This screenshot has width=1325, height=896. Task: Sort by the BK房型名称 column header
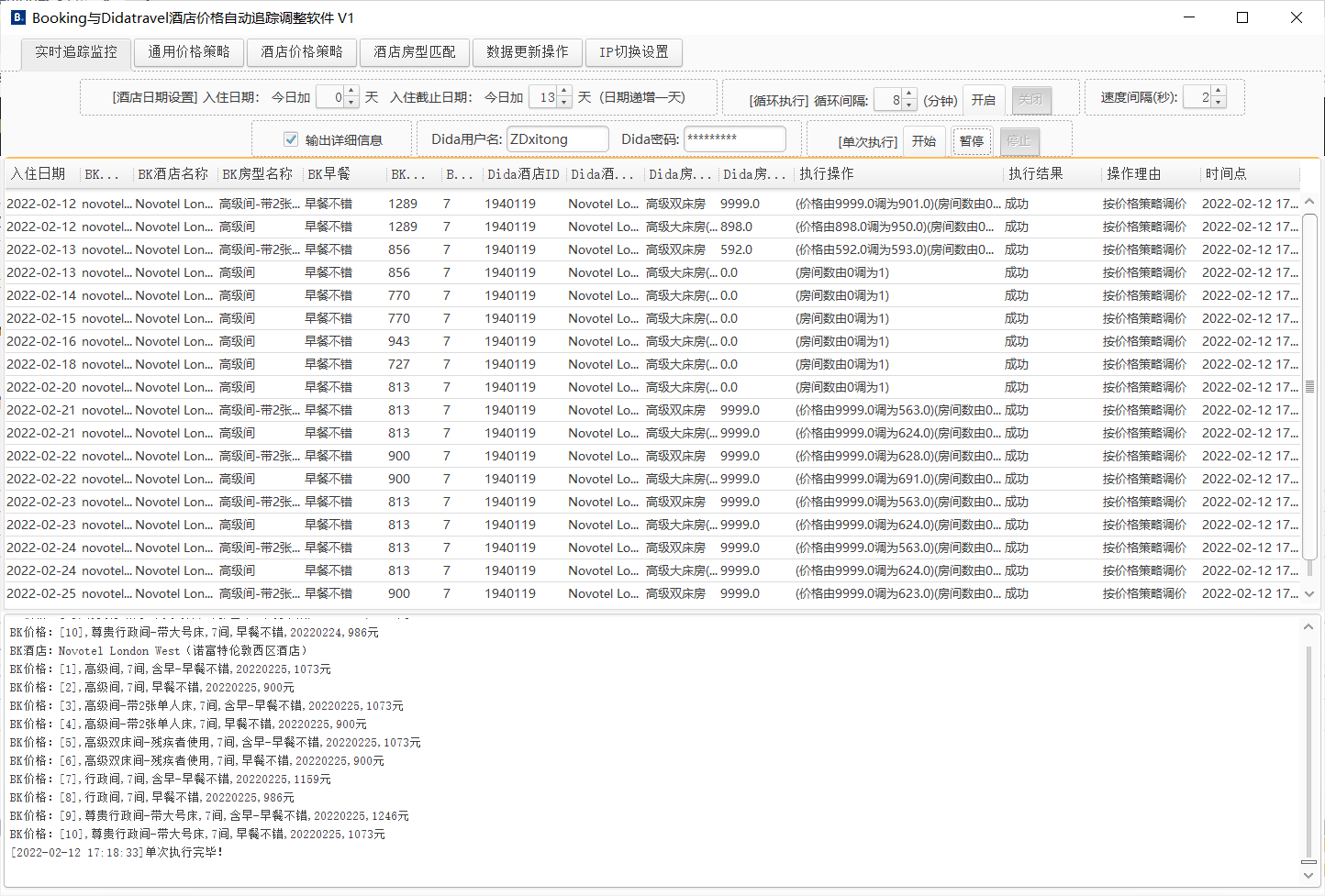[259, 174]
